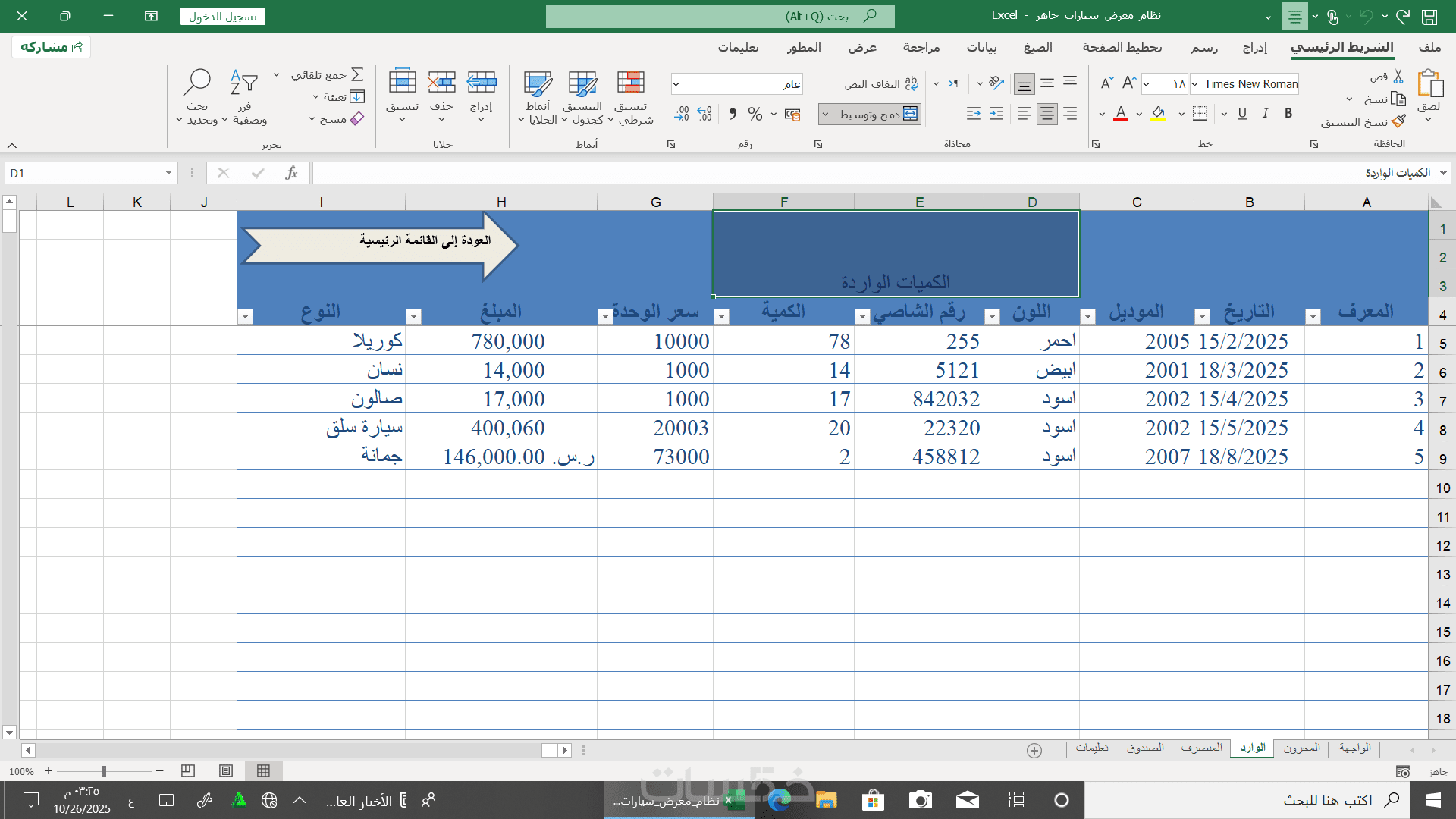The width and height of the screenshot is (1456, 819).
Task: Open the النوع column filter dropdown
Action: point(246,317)
